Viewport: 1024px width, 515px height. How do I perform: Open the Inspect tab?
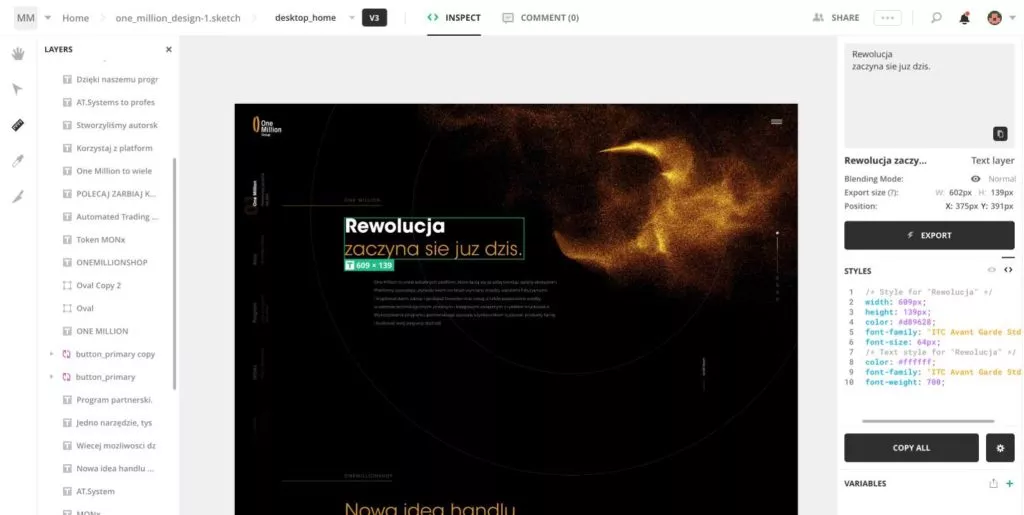click(x=453, y=18)
